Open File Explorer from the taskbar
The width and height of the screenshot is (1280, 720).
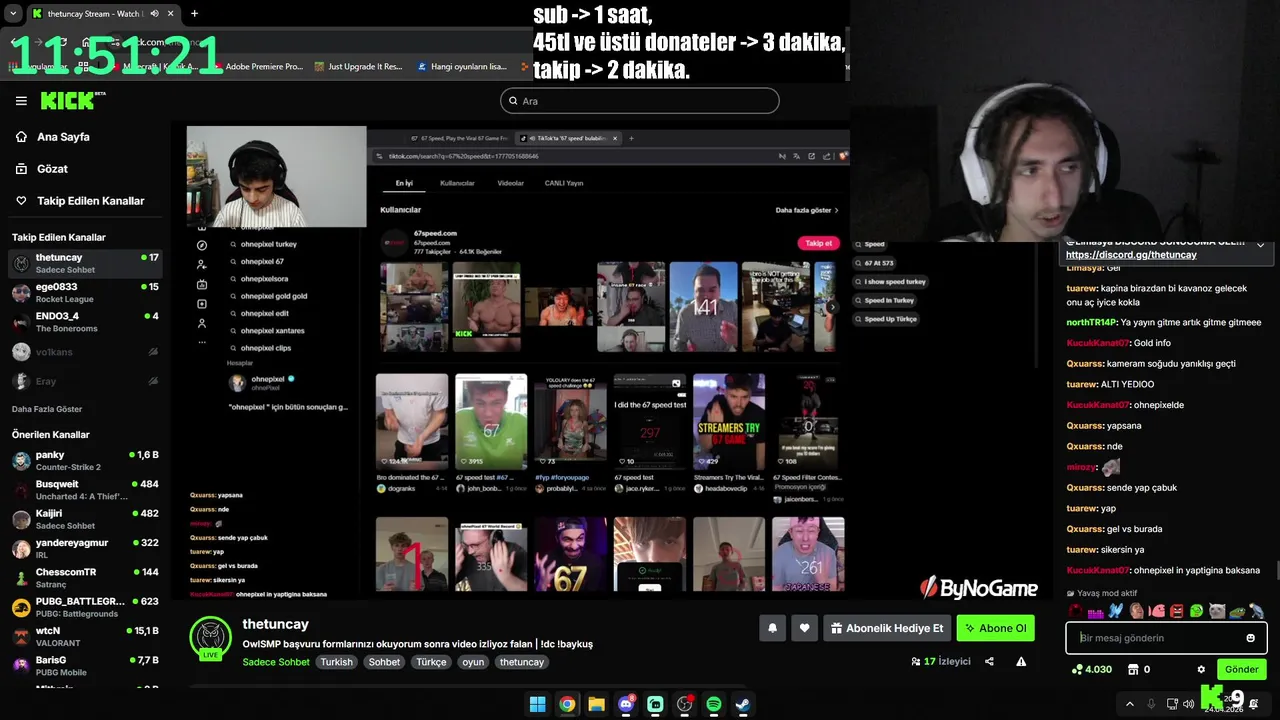pyautogui.click(x=596, y=704)
